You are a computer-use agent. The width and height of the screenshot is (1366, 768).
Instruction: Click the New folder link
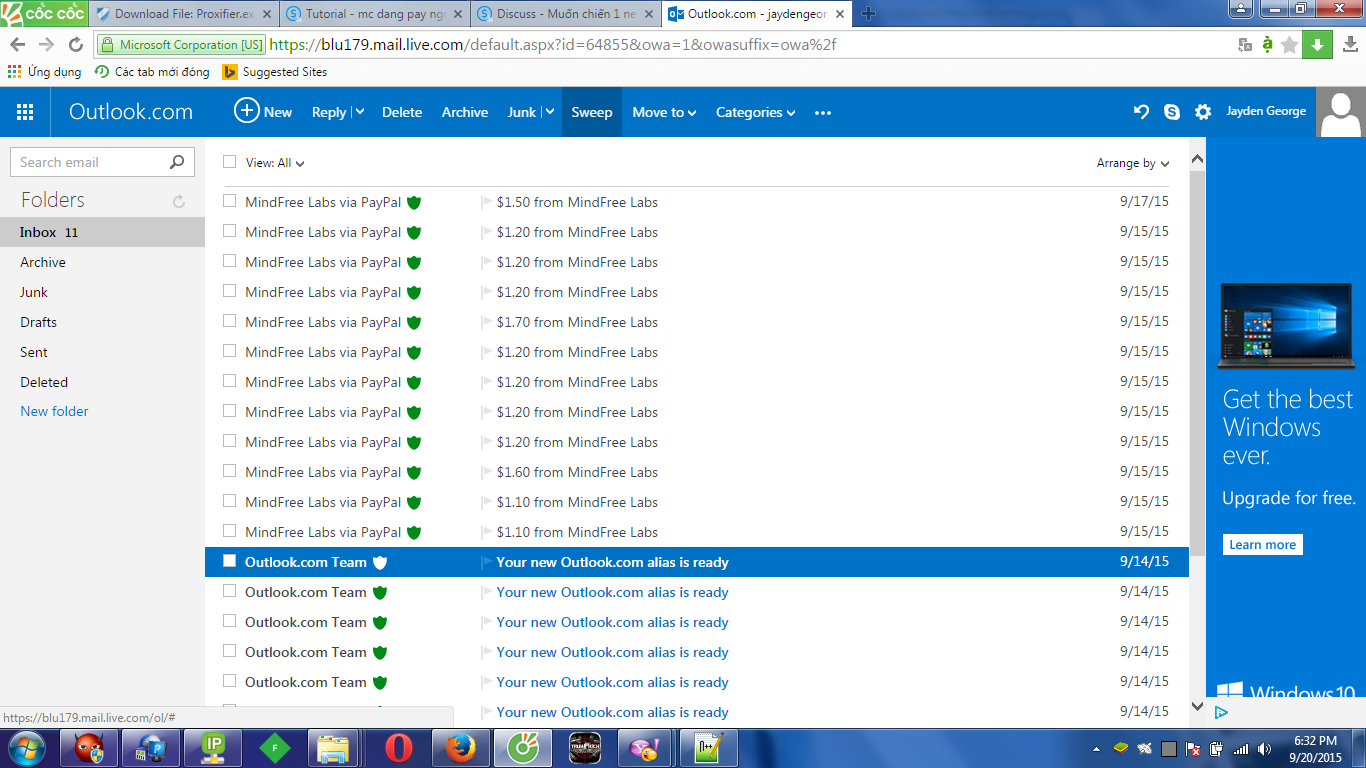pos(54,411)
